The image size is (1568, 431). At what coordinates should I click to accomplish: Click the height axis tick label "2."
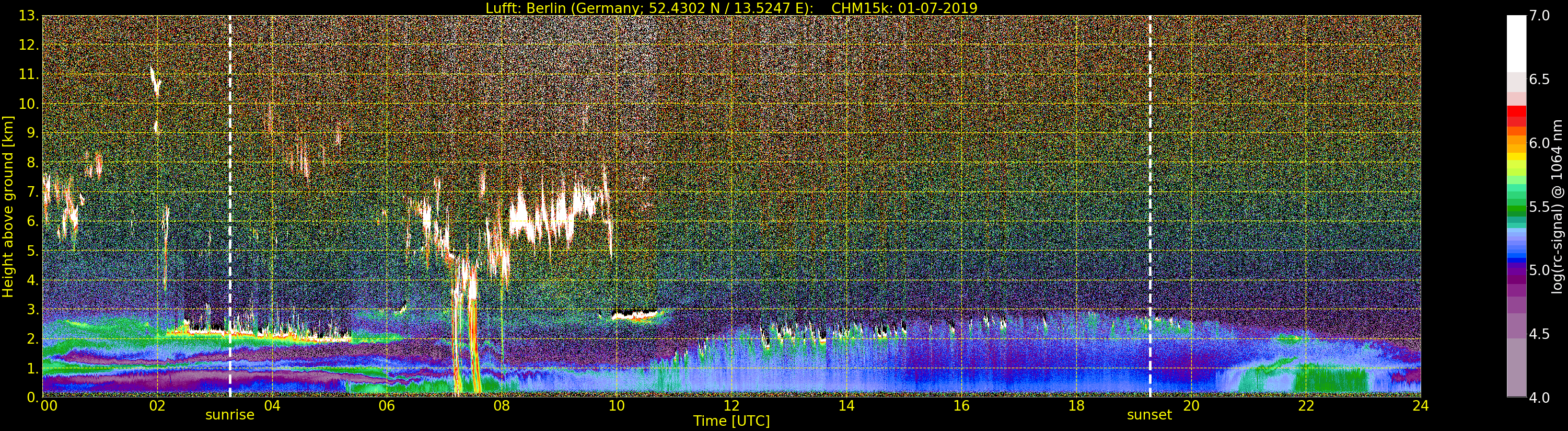(32, 338)
